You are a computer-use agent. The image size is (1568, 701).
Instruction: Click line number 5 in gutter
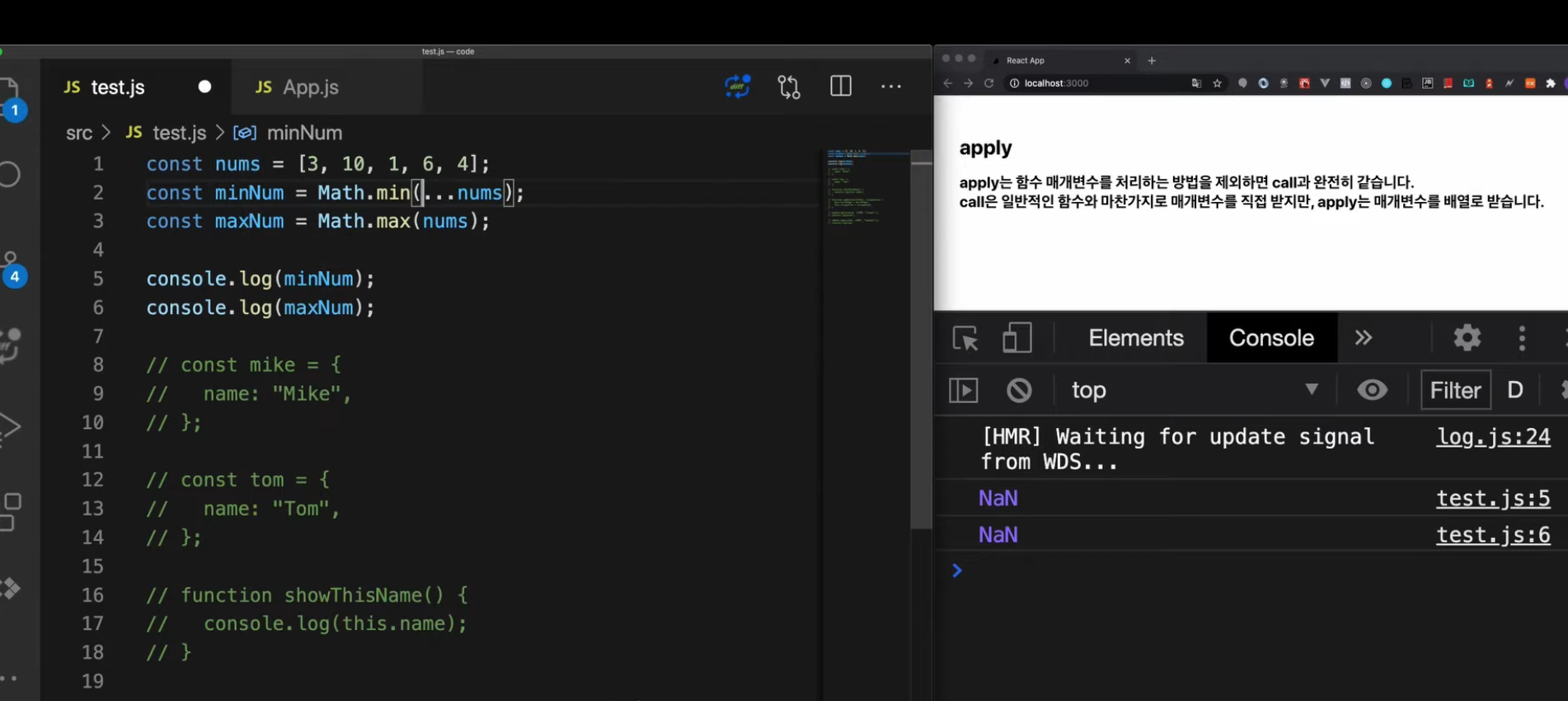(x=98, y=279)
